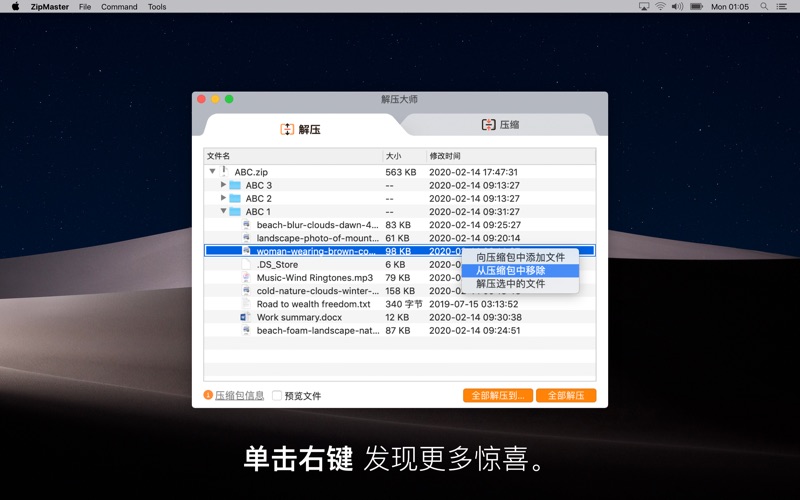Select the .DS_Store file name
The image size is (800, 500).
click(x=277, y=265)
